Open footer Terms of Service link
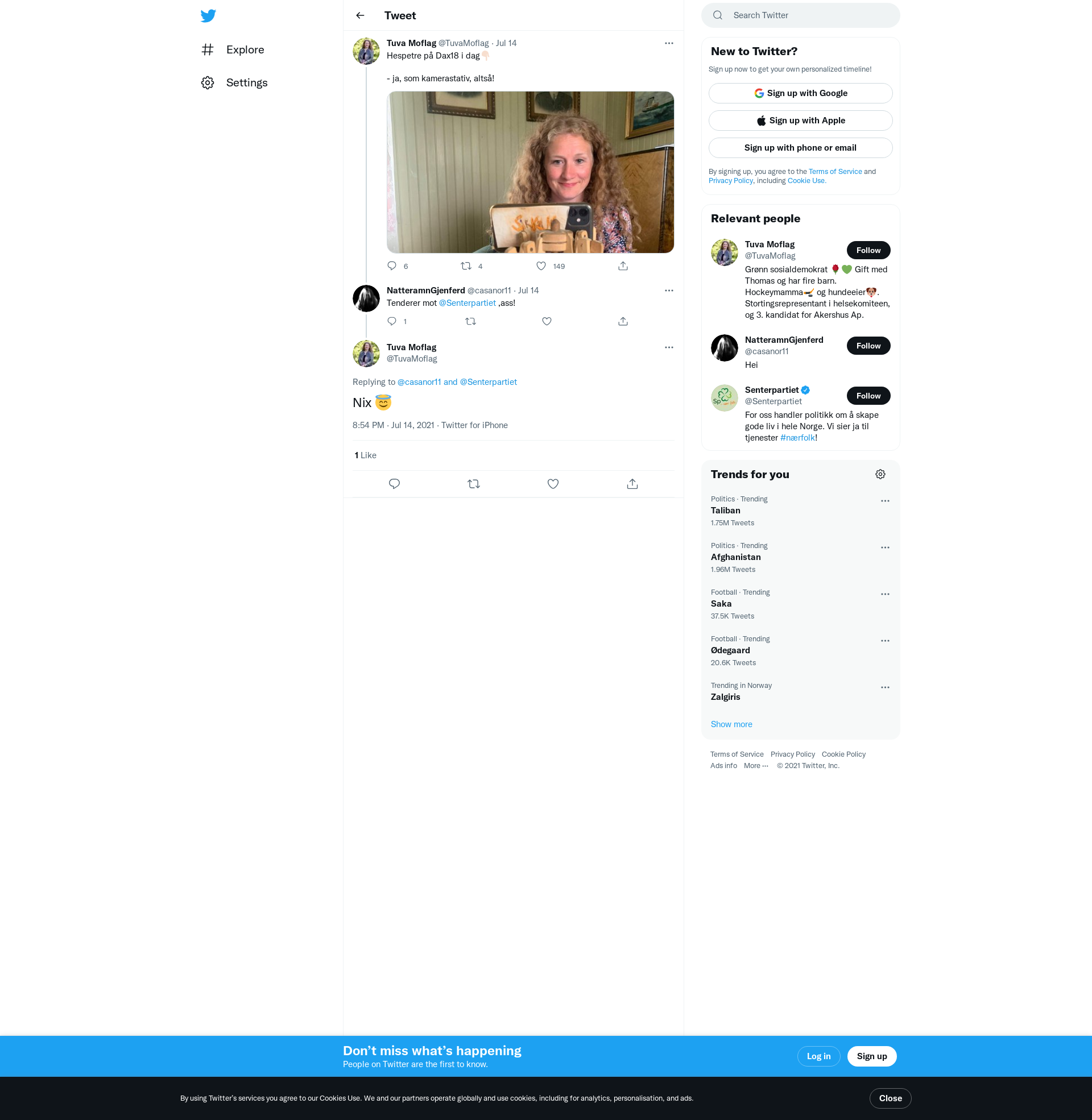This screenshot has height=1120, width=1092. coord(737,754)
